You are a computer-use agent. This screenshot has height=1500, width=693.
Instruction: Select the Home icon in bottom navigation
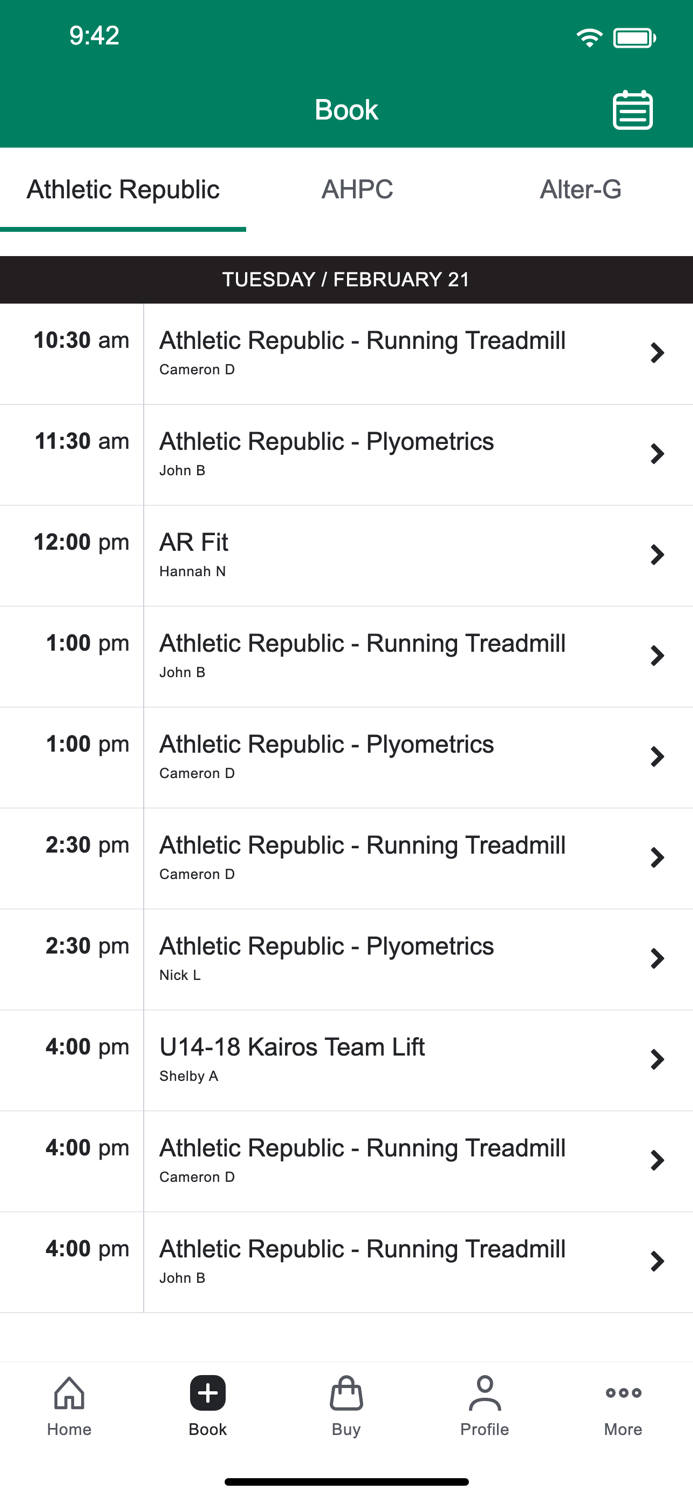pyautogui.click(x=68, y=1405)
